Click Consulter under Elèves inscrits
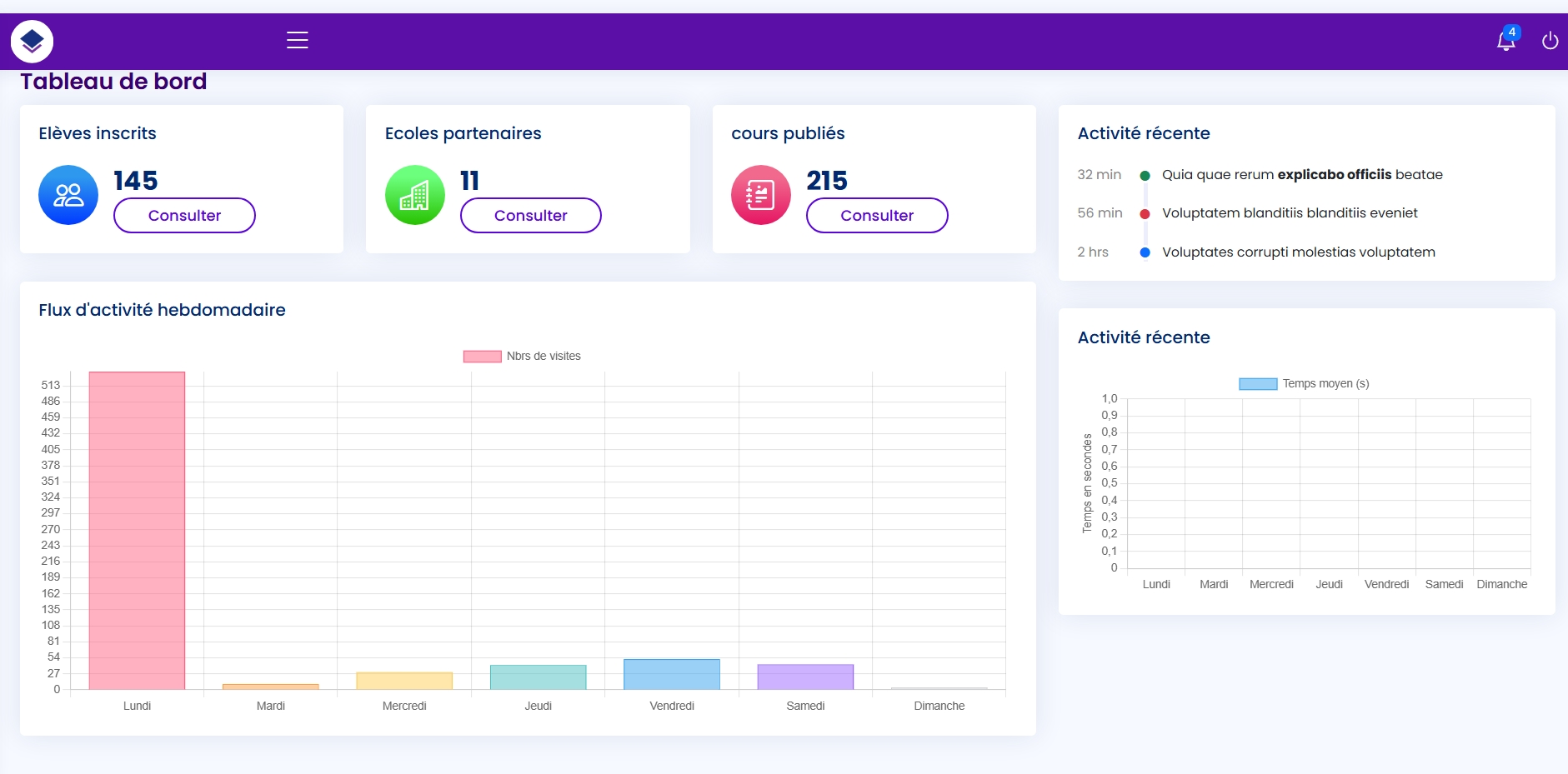The image size is (1568, 774). (x=184, y=215)
